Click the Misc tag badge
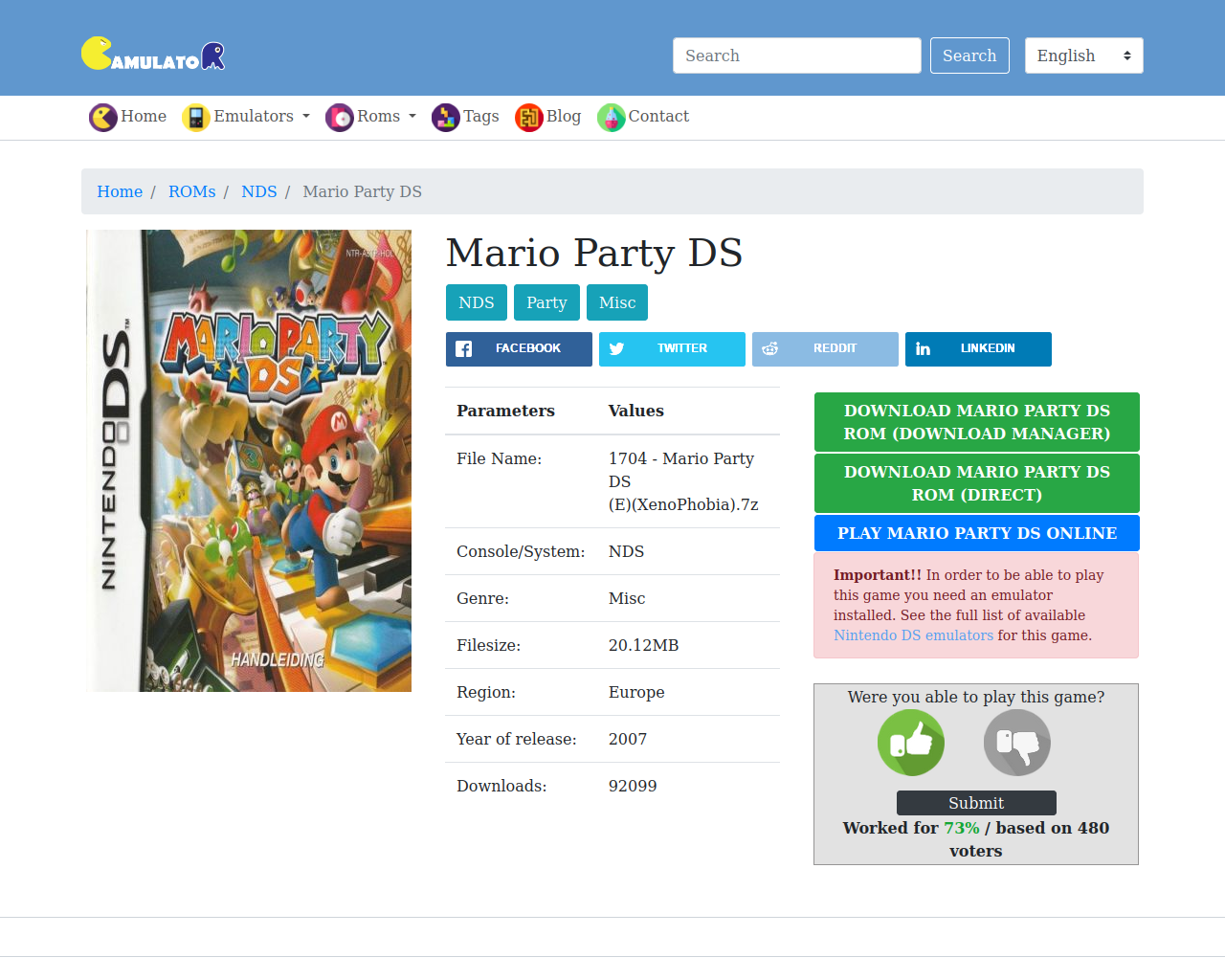The image size is (1225, 980). click(617, 302)
